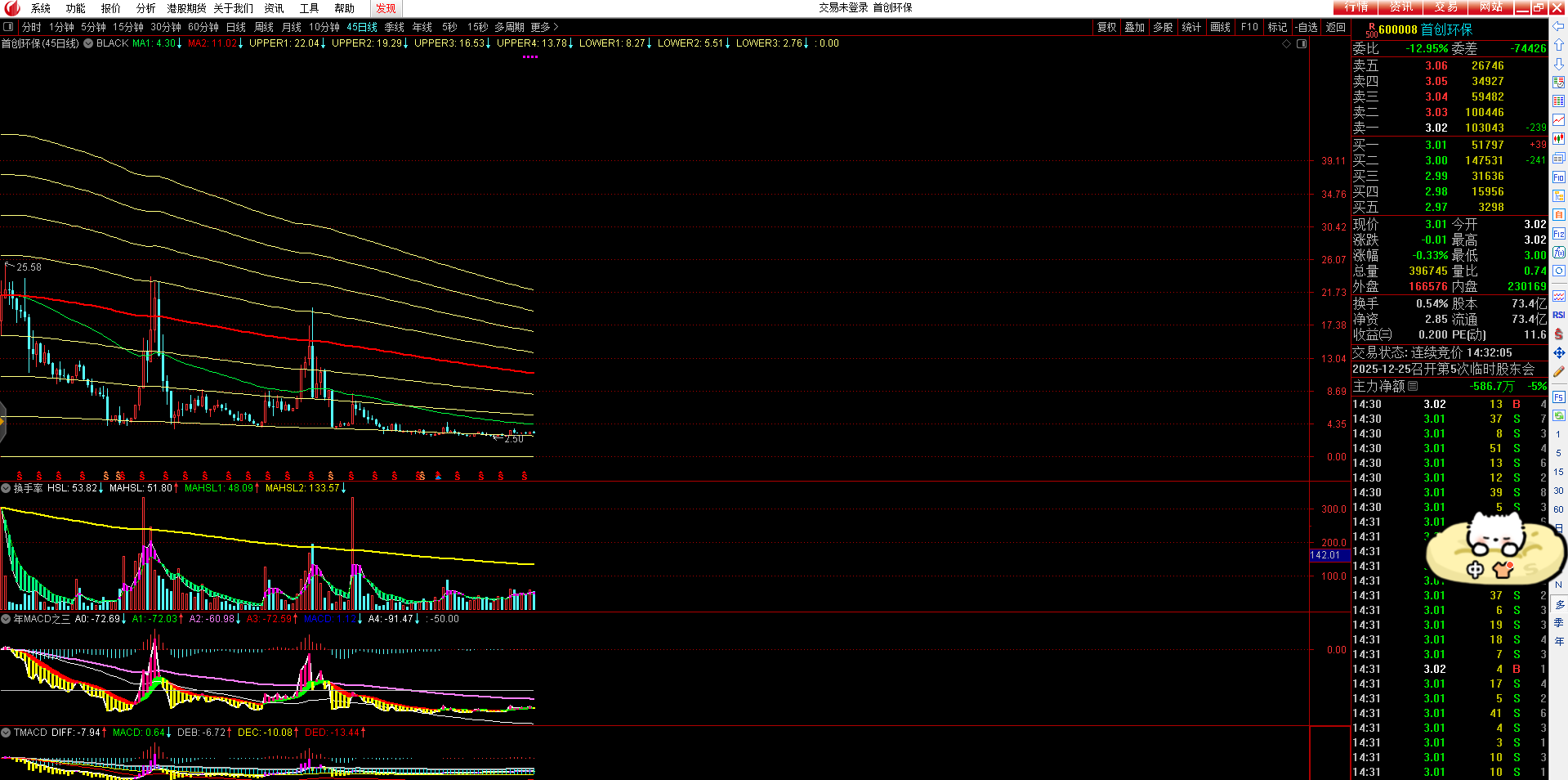Click the FS sidebar icon
This screenshot has width=1568, height=780.
click(x=1558, y=397)
